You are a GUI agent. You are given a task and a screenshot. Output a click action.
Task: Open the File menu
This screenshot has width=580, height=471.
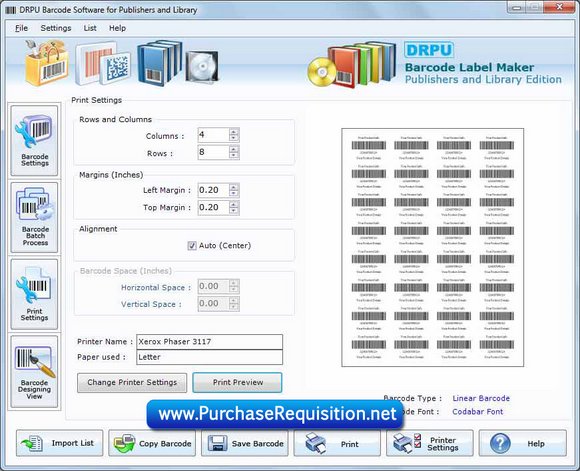tap(21, 28)
